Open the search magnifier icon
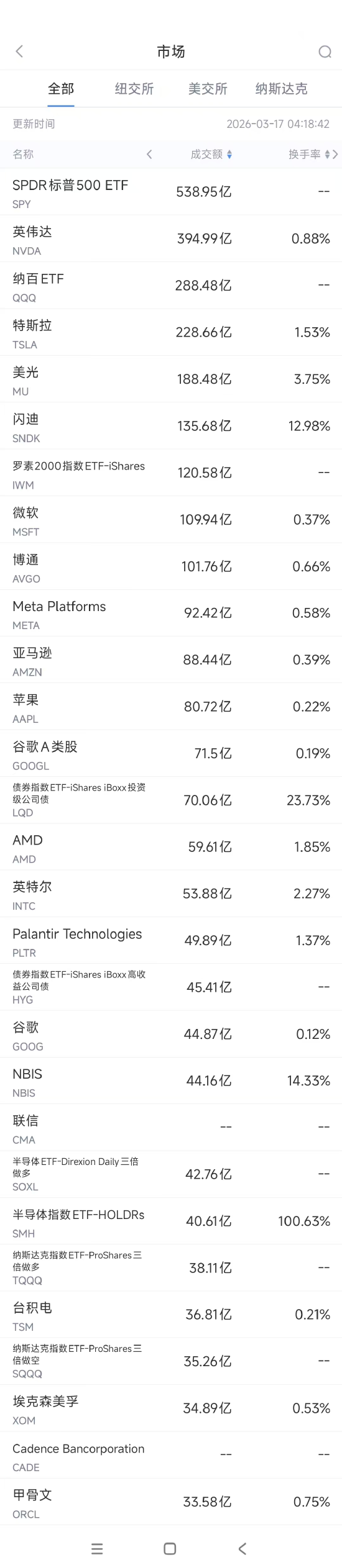 tap(325, 52)
